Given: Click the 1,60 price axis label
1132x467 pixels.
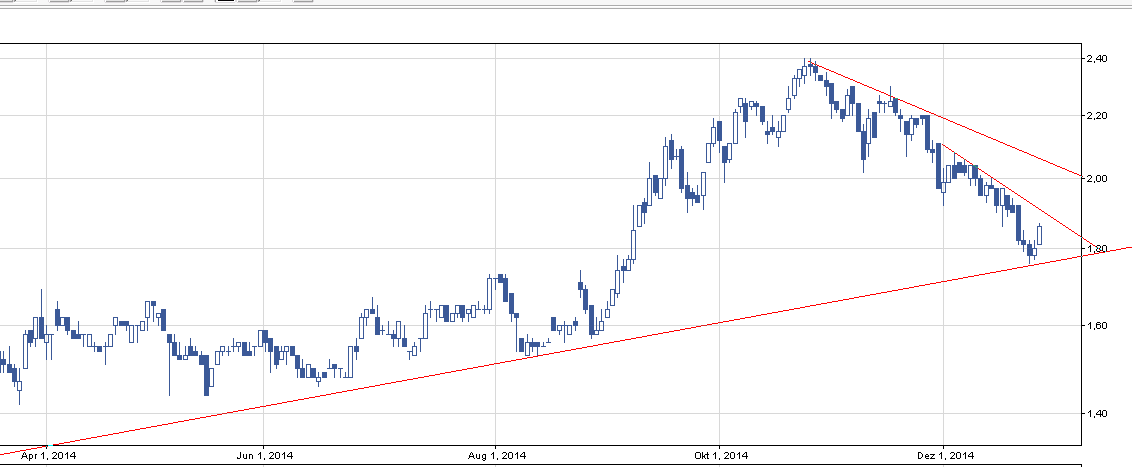Looking at the screenshot, I should [1098, 325].
